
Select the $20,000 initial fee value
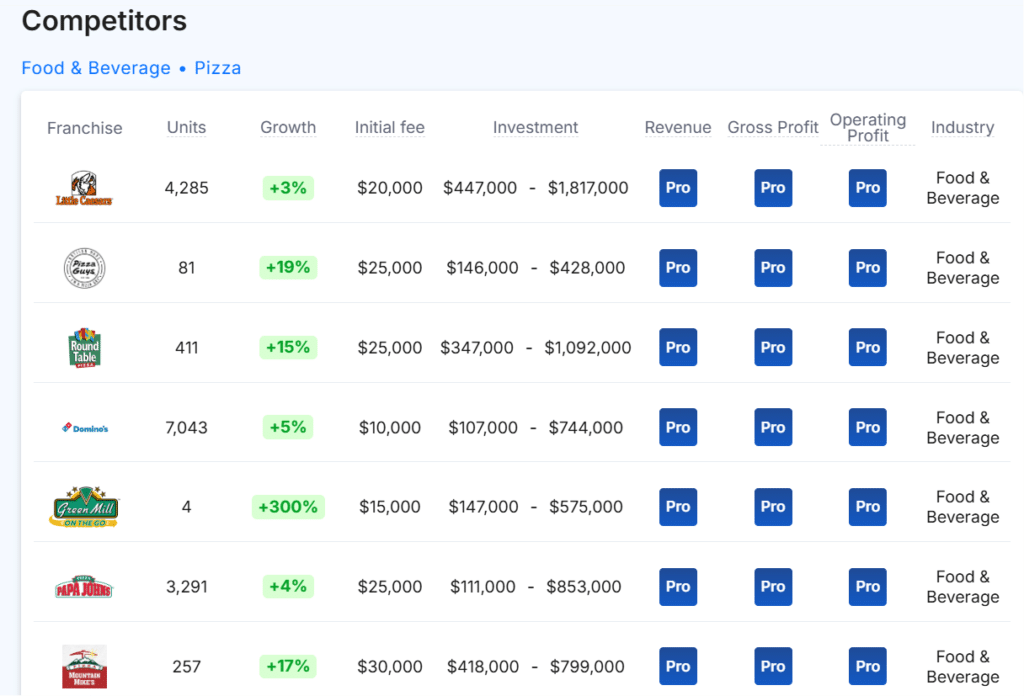click(390, 188)
